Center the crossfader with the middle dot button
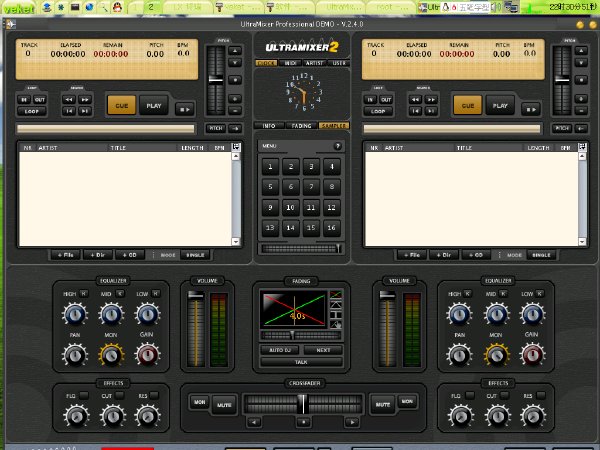600x450 pixels. tap(304, 422)
